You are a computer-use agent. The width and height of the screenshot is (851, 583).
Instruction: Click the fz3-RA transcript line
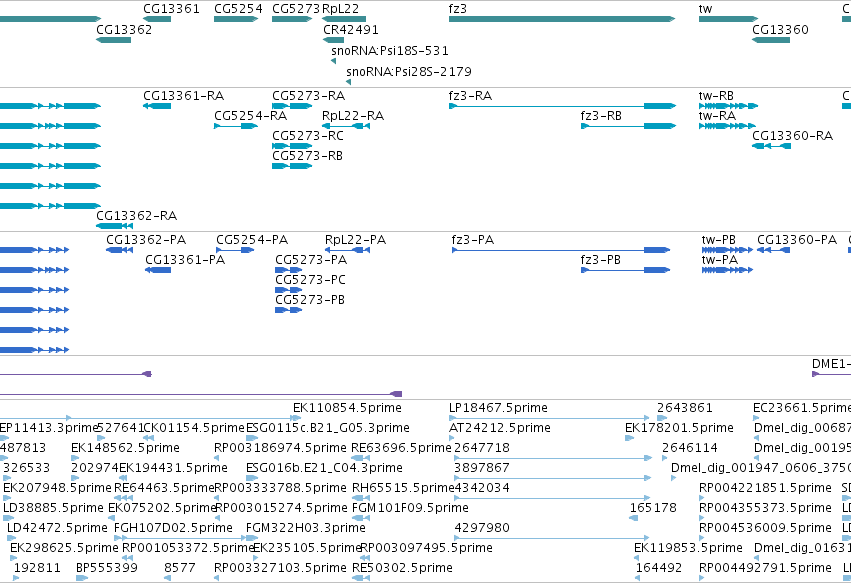[x=562, y=106]
